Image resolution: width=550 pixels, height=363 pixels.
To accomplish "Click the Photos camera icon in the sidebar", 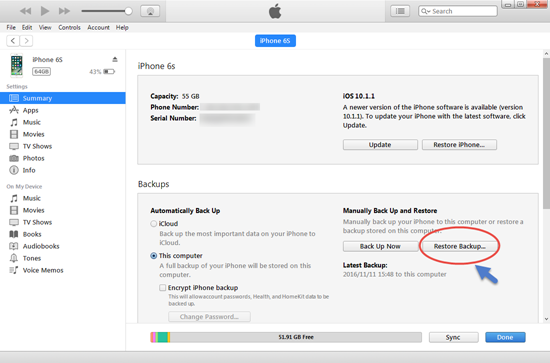I will tap(14, 158).
